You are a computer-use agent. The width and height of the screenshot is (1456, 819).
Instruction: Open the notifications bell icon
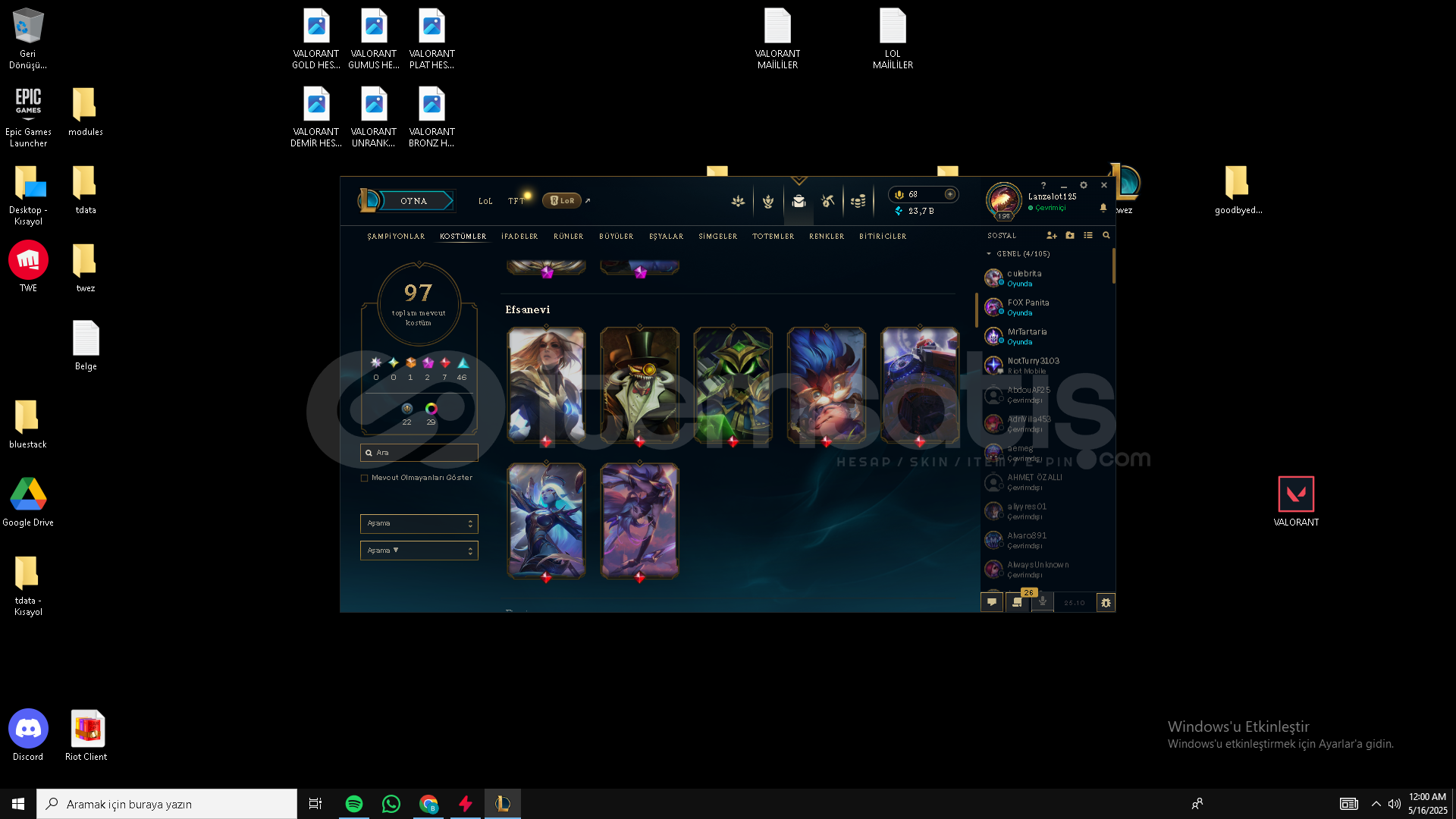[x=1103, y=208]
